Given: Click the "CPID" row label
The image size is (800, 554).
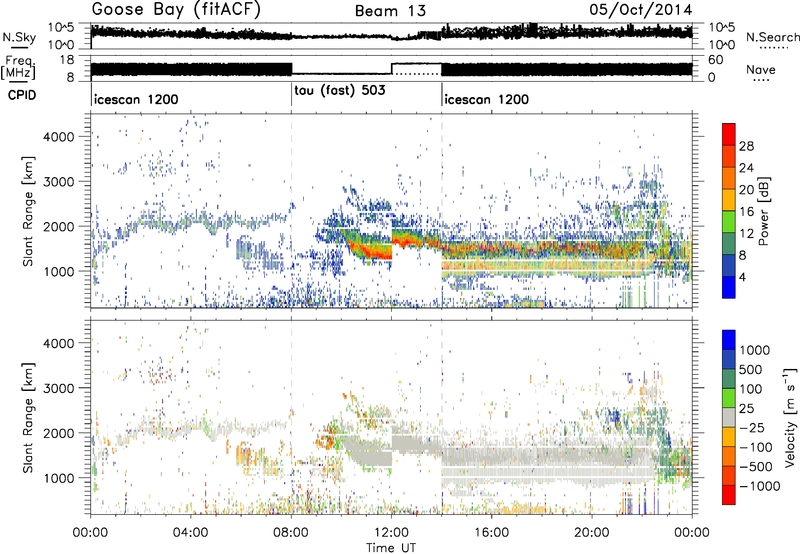Looking at the screenshot, I should pyautogui.click(x=22, y=95).
